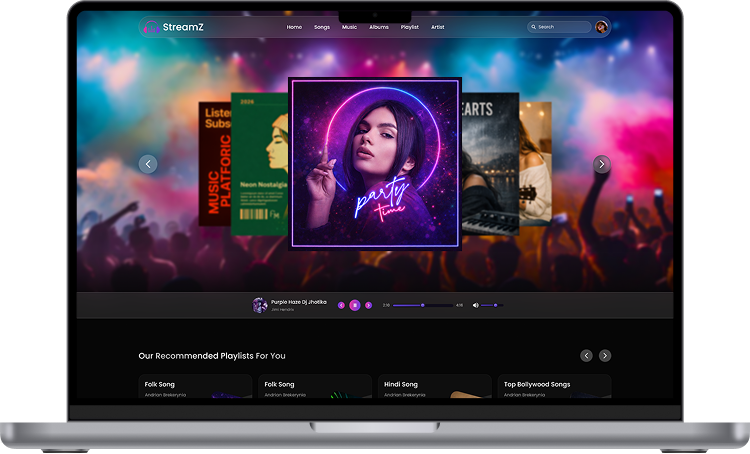Open the Songs menu item
The width and height of the screenshot is (750, 454).
click(322, 27)
